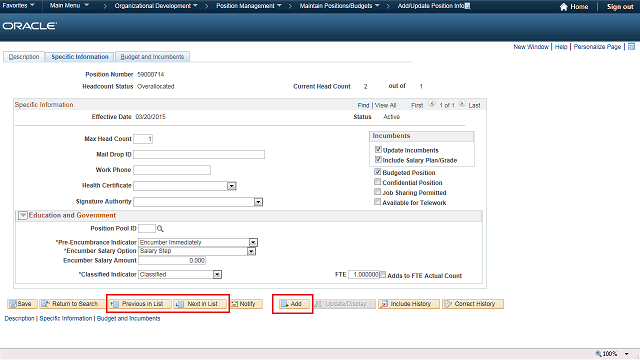Click Mail Drop ID field

tap(199, 154)
